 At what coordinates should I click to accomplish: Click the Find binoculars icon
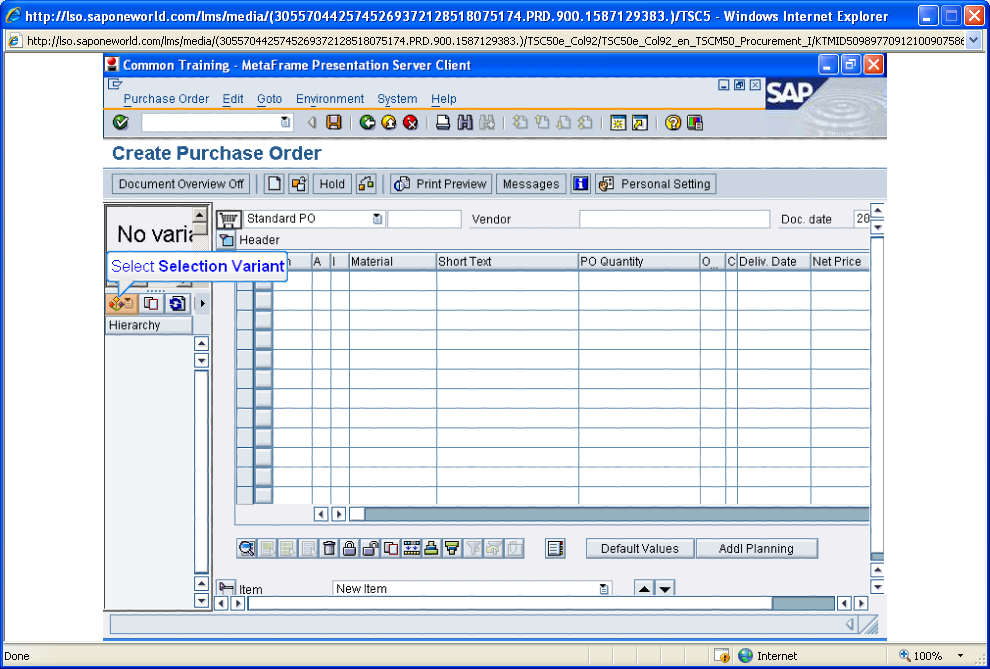pos(465,122)
